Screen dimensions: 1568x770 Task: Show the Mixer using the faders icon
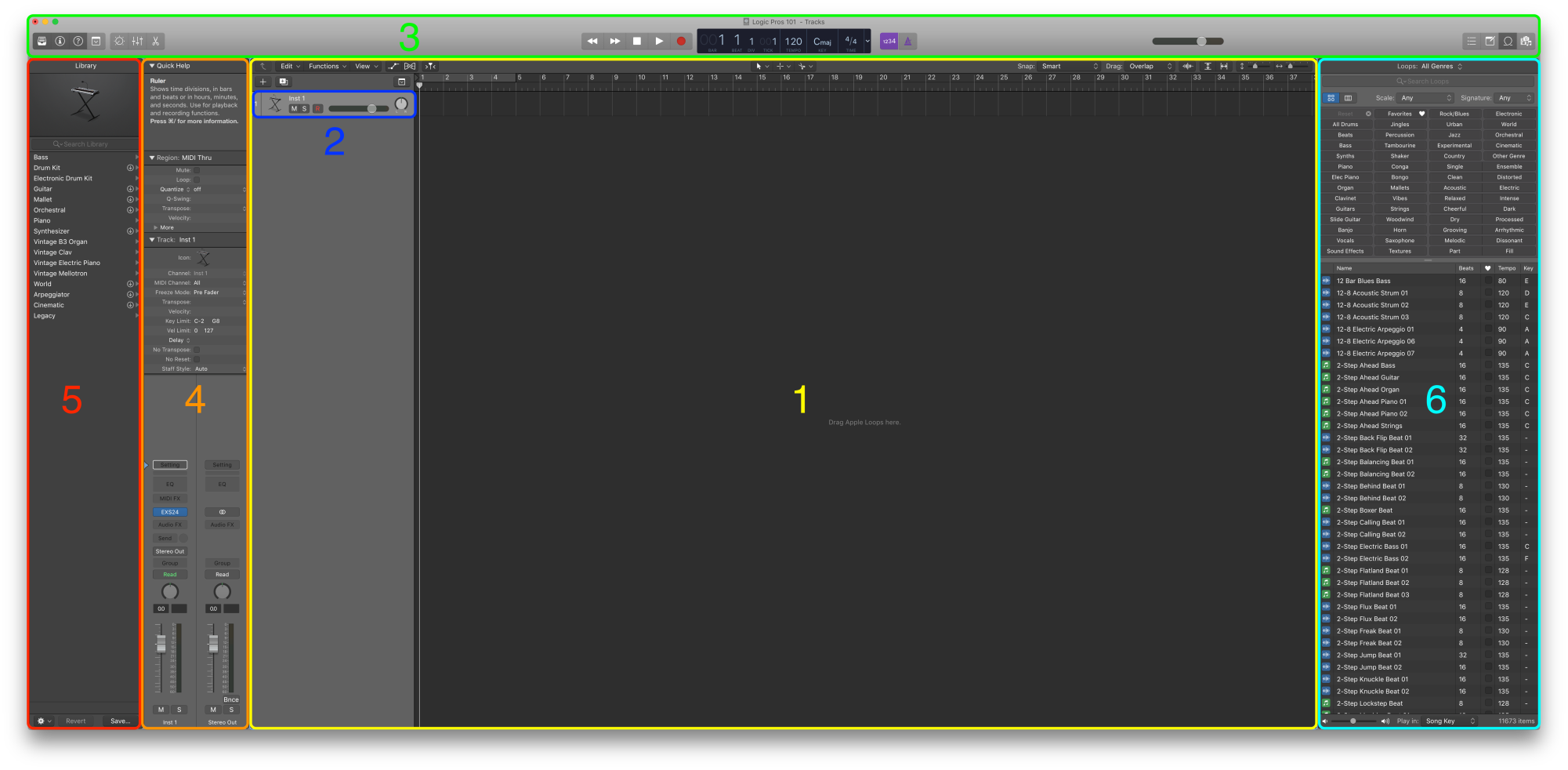point(138,41)
